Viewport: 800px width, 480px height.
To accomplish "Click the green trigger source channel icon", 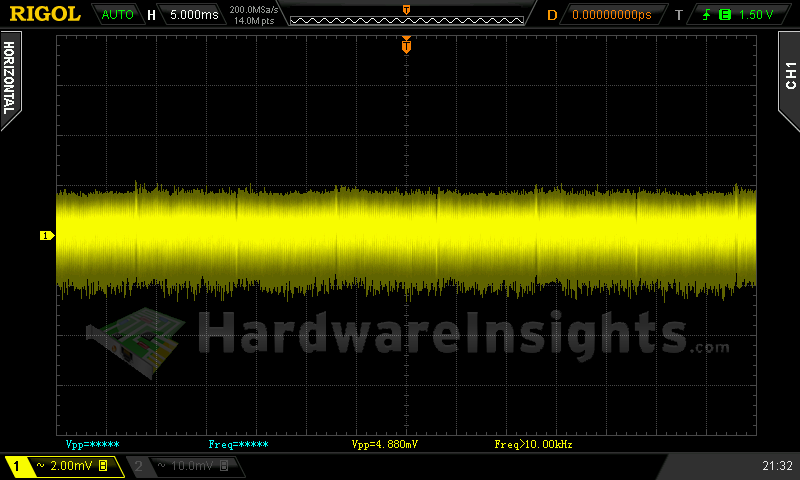I will (x=724, y=15).
